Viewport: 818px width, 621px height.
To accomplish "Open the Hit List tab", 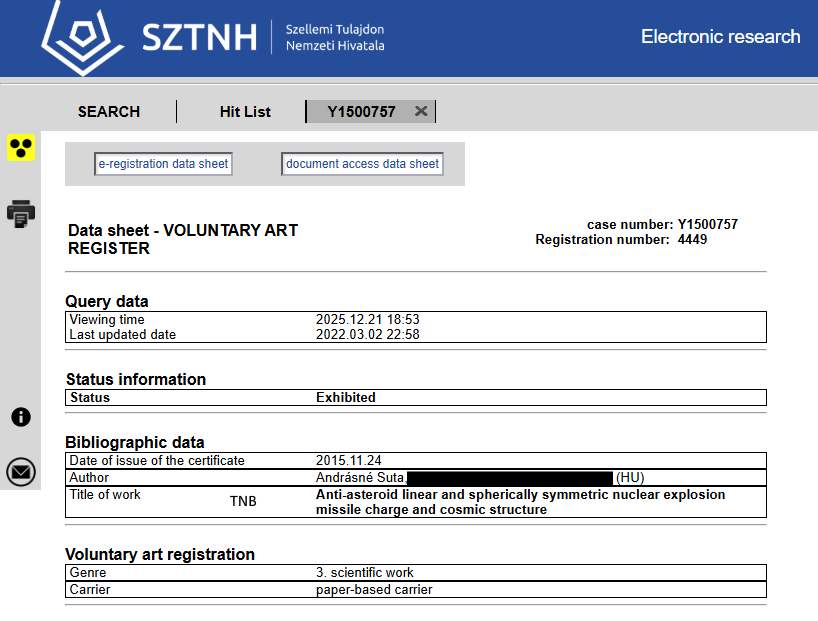I will pos(245,112).
